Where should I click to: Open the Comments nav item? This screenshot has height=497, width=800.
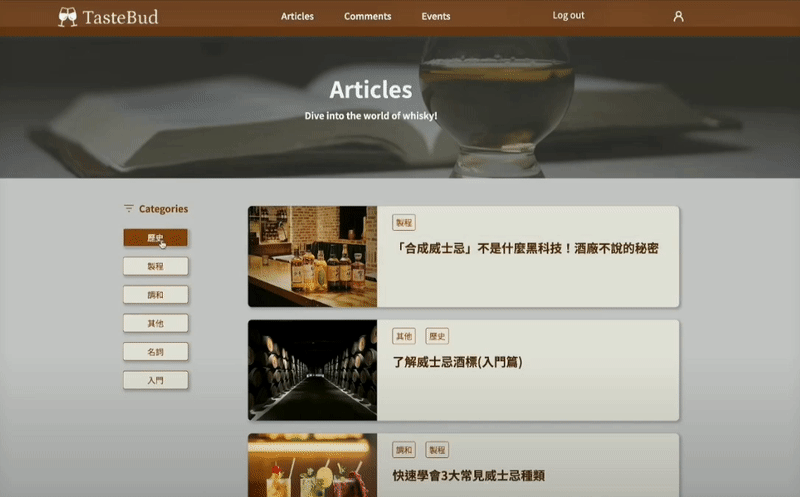pyautogui.click(x=367, y=16)
